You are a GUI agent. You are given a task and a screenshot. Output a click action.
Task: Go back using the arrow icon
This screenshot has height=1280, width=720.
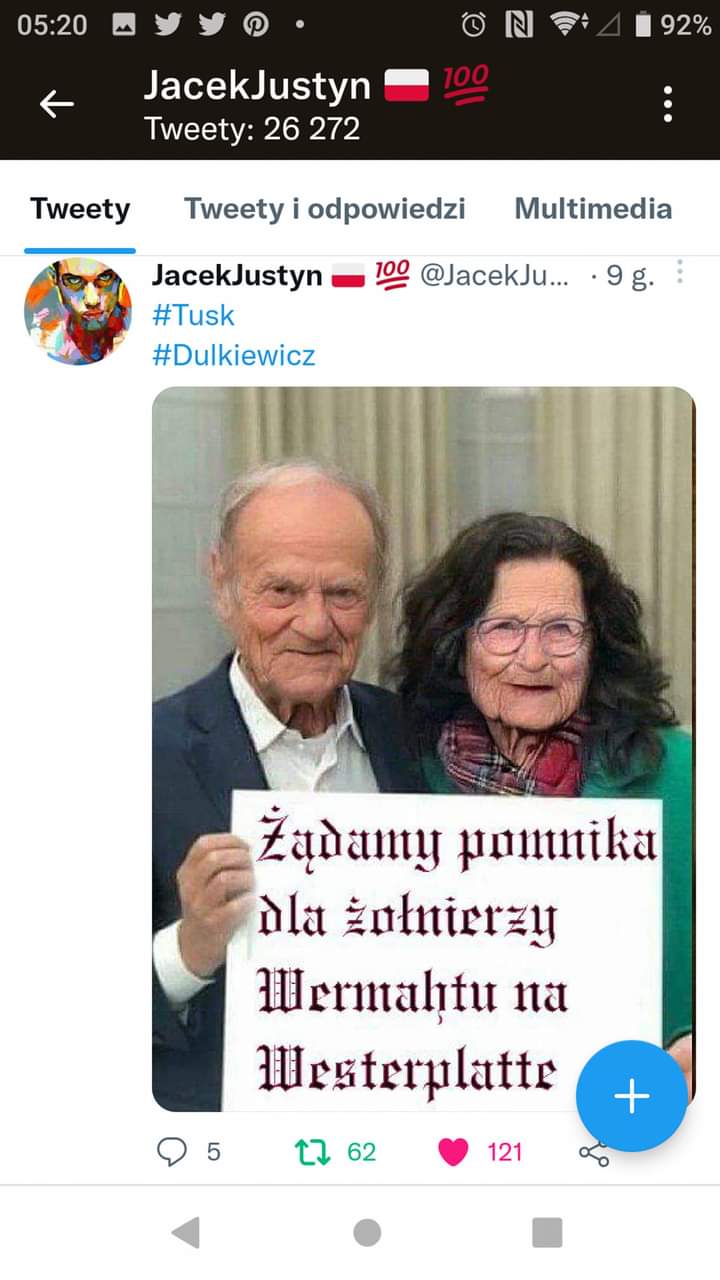pyautogui.click(x=57, y=103)
